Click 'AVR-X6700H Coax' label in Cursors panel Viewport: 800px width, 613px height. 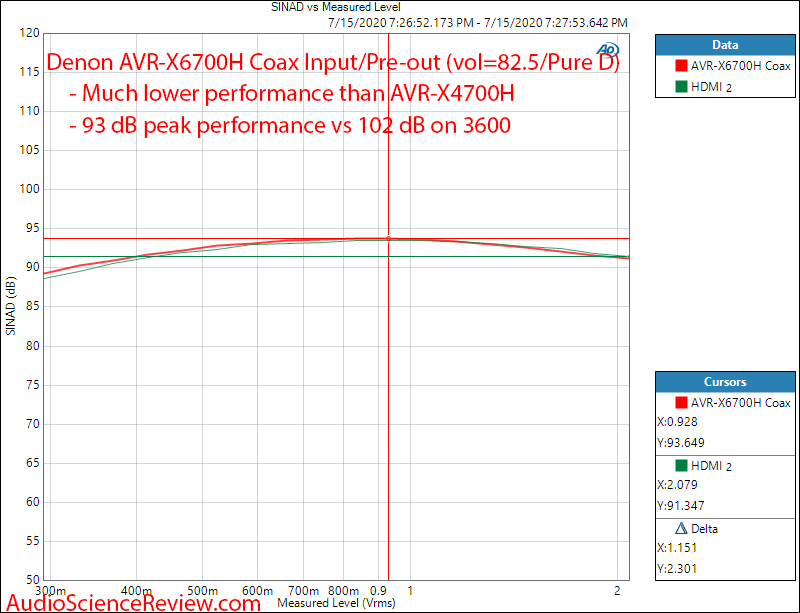coord(741,403)
